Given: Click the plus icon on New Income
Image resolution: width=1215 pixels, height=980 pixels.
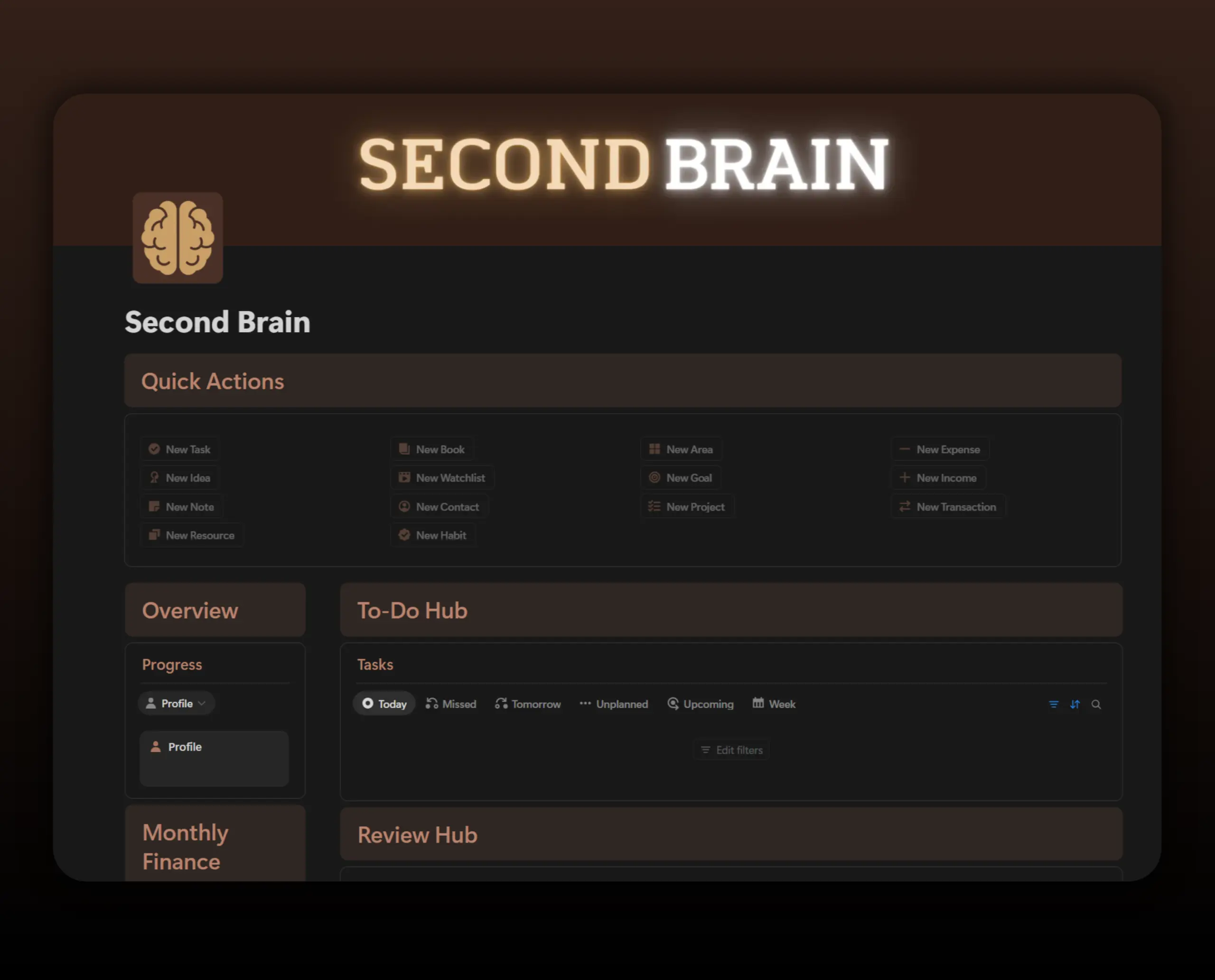Looking at the screenshot, I should coord(904,477).
